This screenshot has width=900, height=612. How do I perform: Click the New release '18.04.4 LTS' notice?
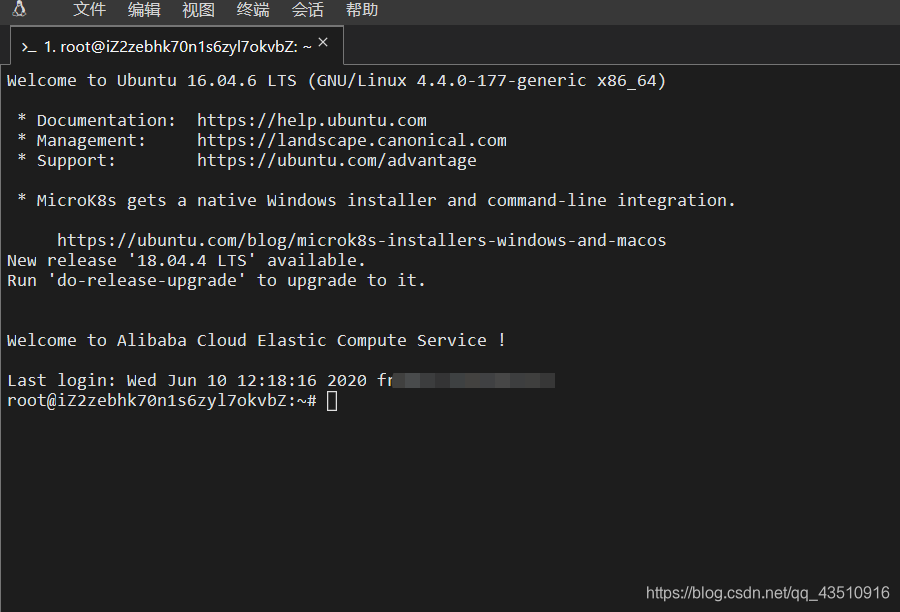pyautogui.click(x=185, y=260)
